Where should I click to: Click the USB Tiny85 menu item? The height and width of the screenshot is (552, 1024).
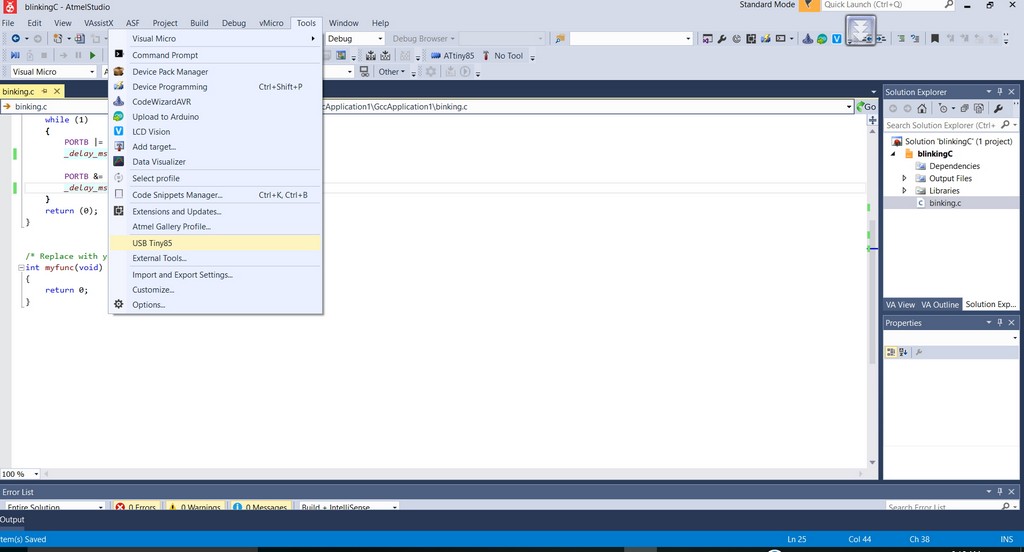point(216,243)
